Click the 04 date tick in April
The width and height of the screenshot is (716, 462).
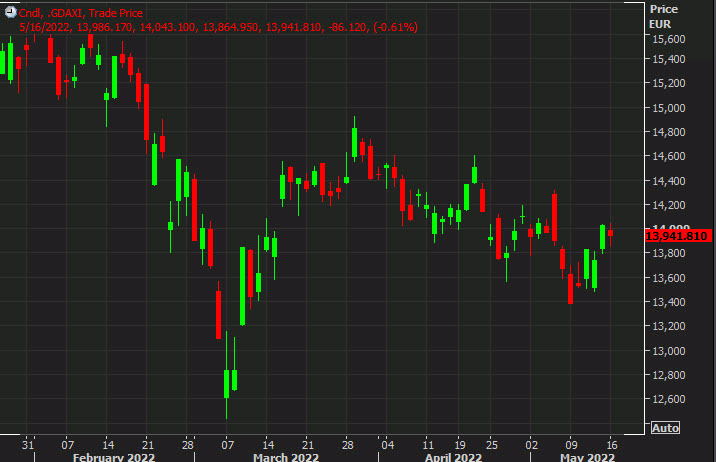pyautogui.click(x=388, y=445)
